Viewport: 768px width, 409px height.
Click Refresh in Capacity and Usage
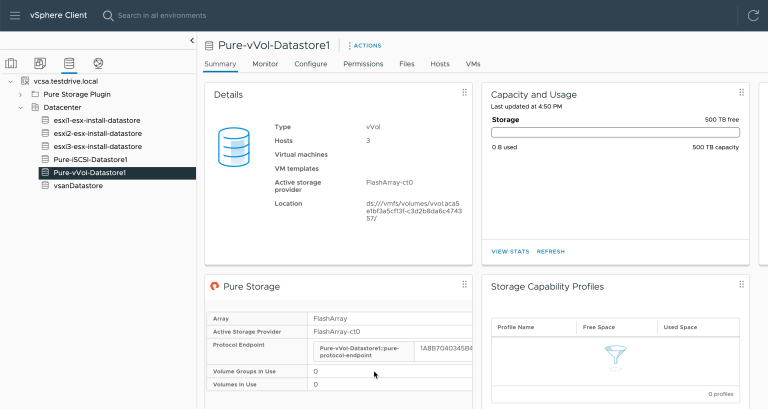click(x=550, y=251)
